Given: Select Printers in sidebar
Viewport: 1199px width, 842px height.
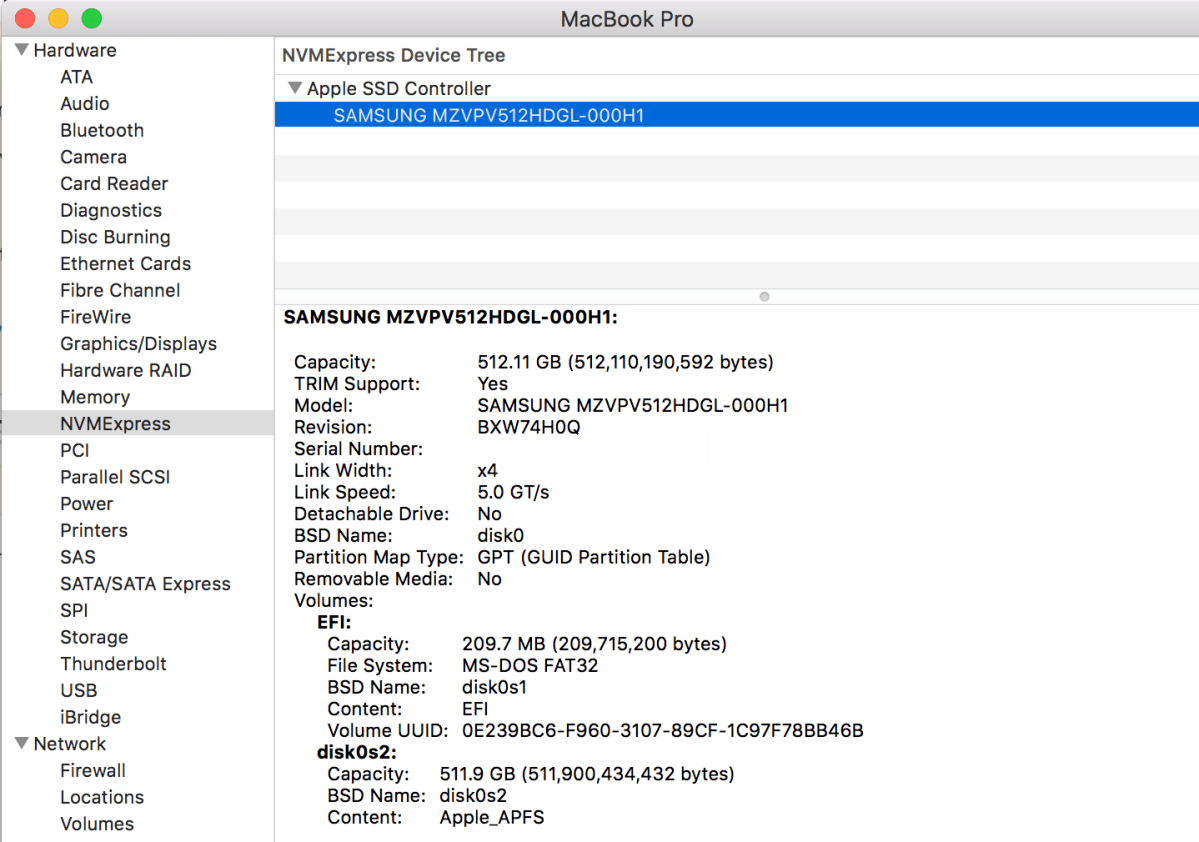Looking at the screenshot, I should pyautogui.click(x=94, y=531).
